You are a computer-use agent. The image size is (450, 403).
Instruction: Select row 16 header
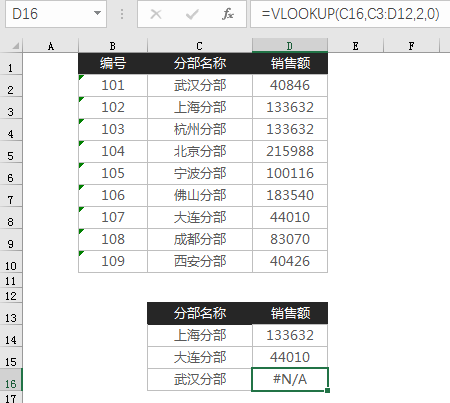click(x=11, y=379)
